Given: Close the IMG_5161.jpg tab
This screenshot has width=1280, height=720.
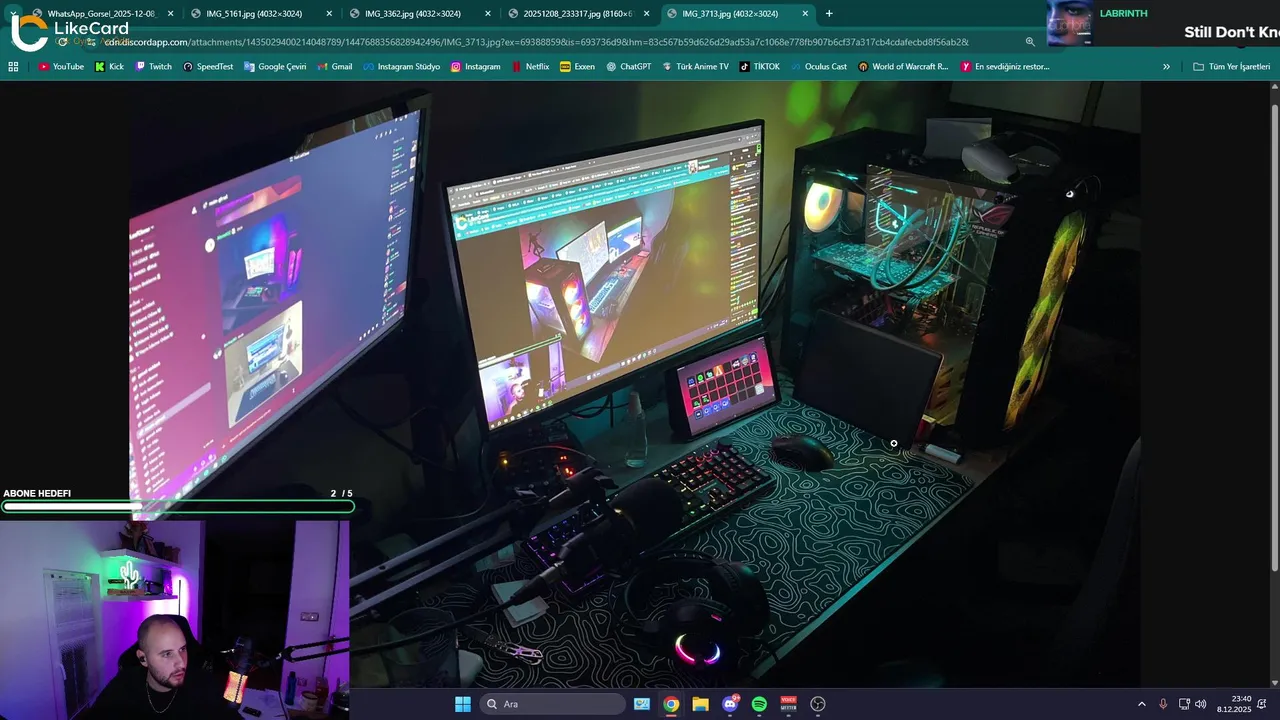Looking at the screenshot, I should 329,14.
